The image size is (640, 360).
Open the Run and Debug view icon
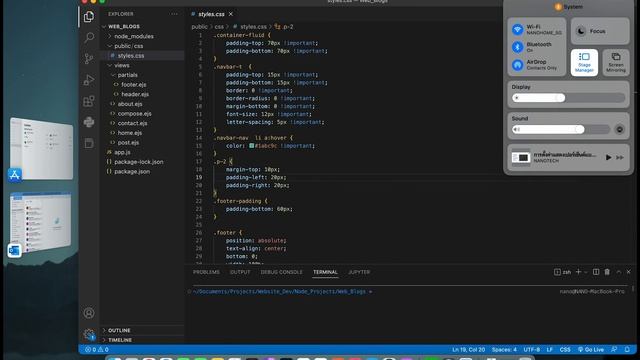[x=89, y=80]
